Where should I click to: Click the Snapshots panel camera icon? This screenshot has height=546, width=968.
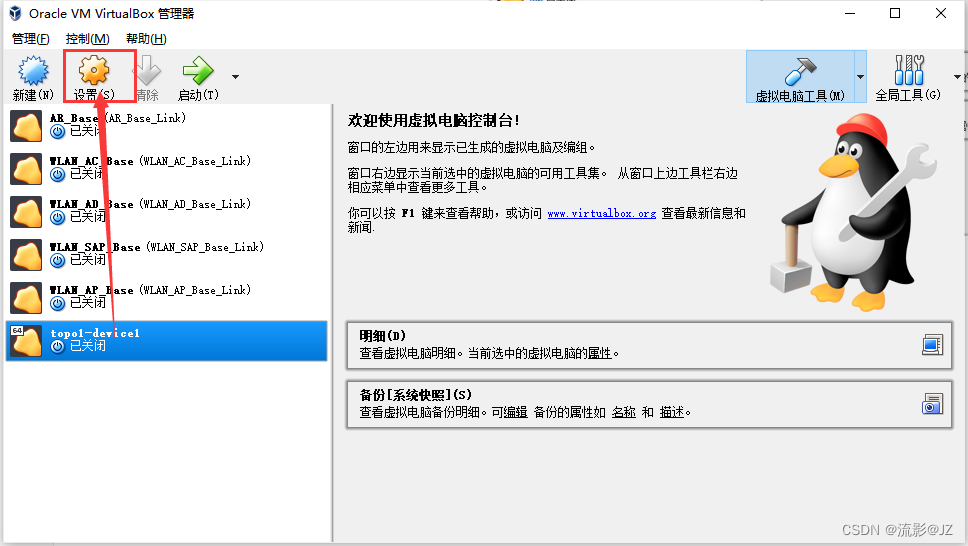coord(932,404)
